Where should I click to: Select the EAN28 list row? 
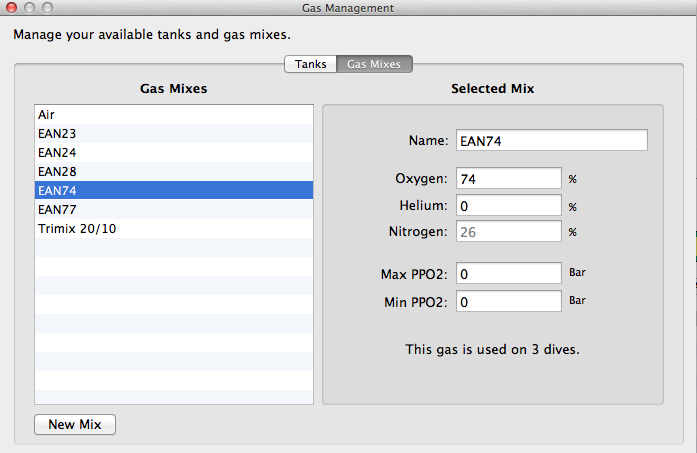tap(174, 171)
